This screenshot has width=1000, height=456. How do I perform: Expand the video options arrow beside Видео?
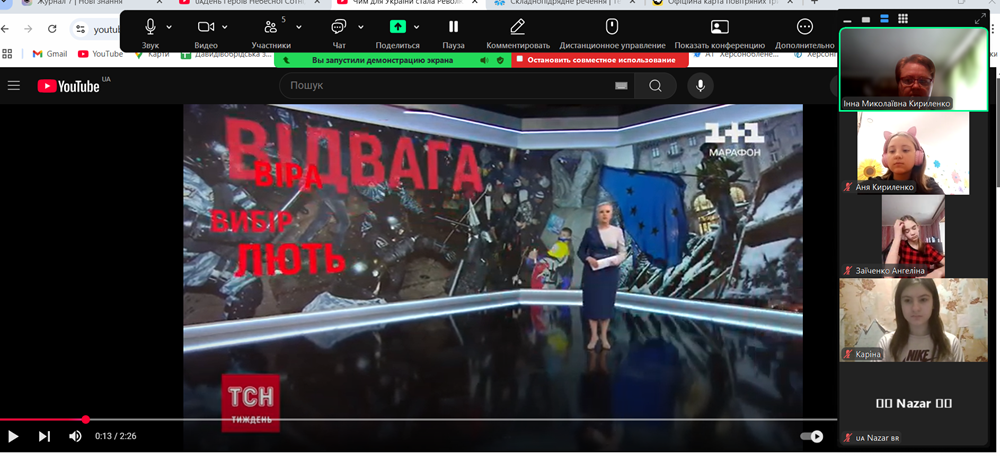(x=224, y=27)
